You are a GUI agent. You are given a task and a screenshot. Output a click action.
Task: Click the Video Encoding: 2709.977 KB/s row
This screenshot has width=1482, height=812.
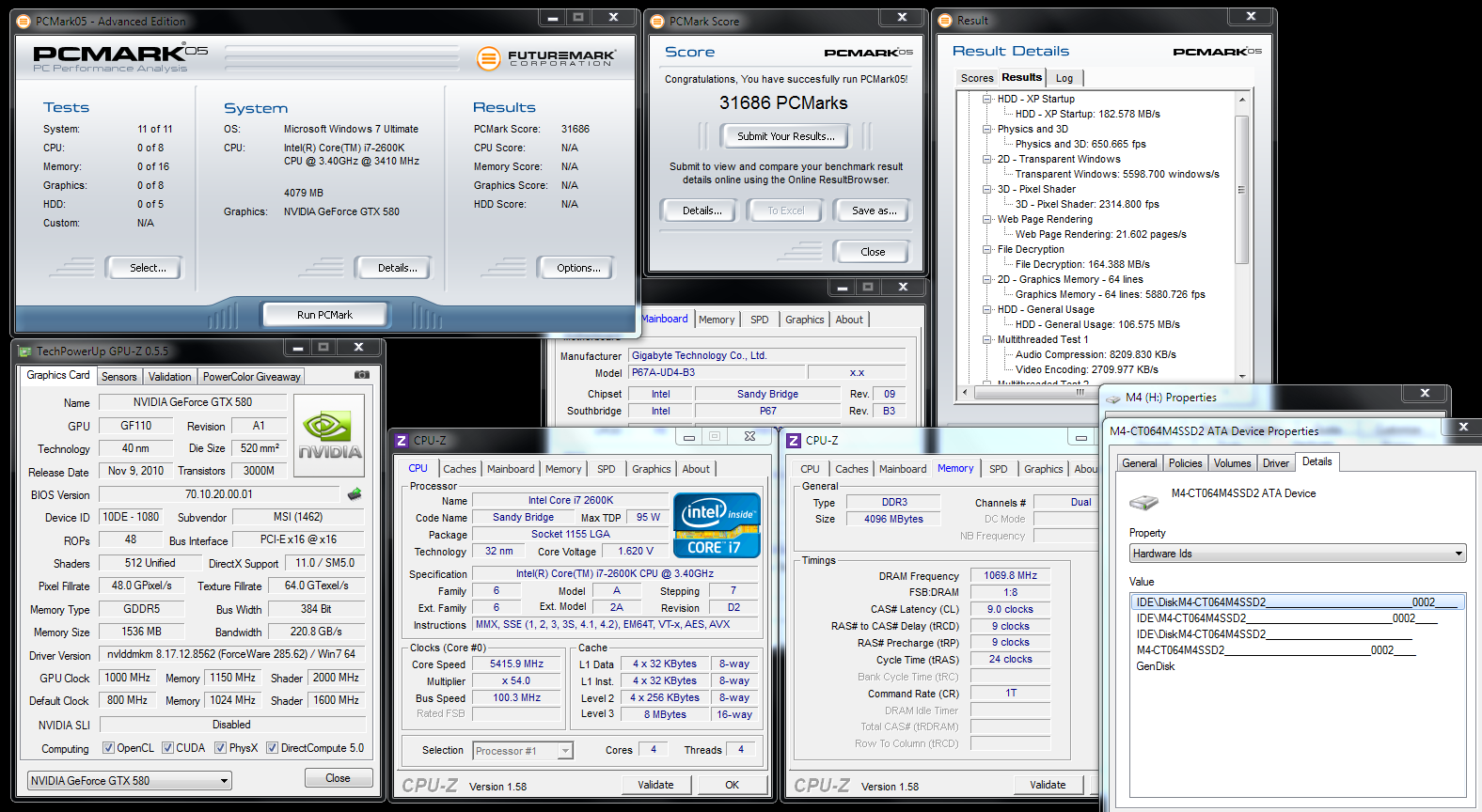pyautogui.click(x=1086, y=369)
